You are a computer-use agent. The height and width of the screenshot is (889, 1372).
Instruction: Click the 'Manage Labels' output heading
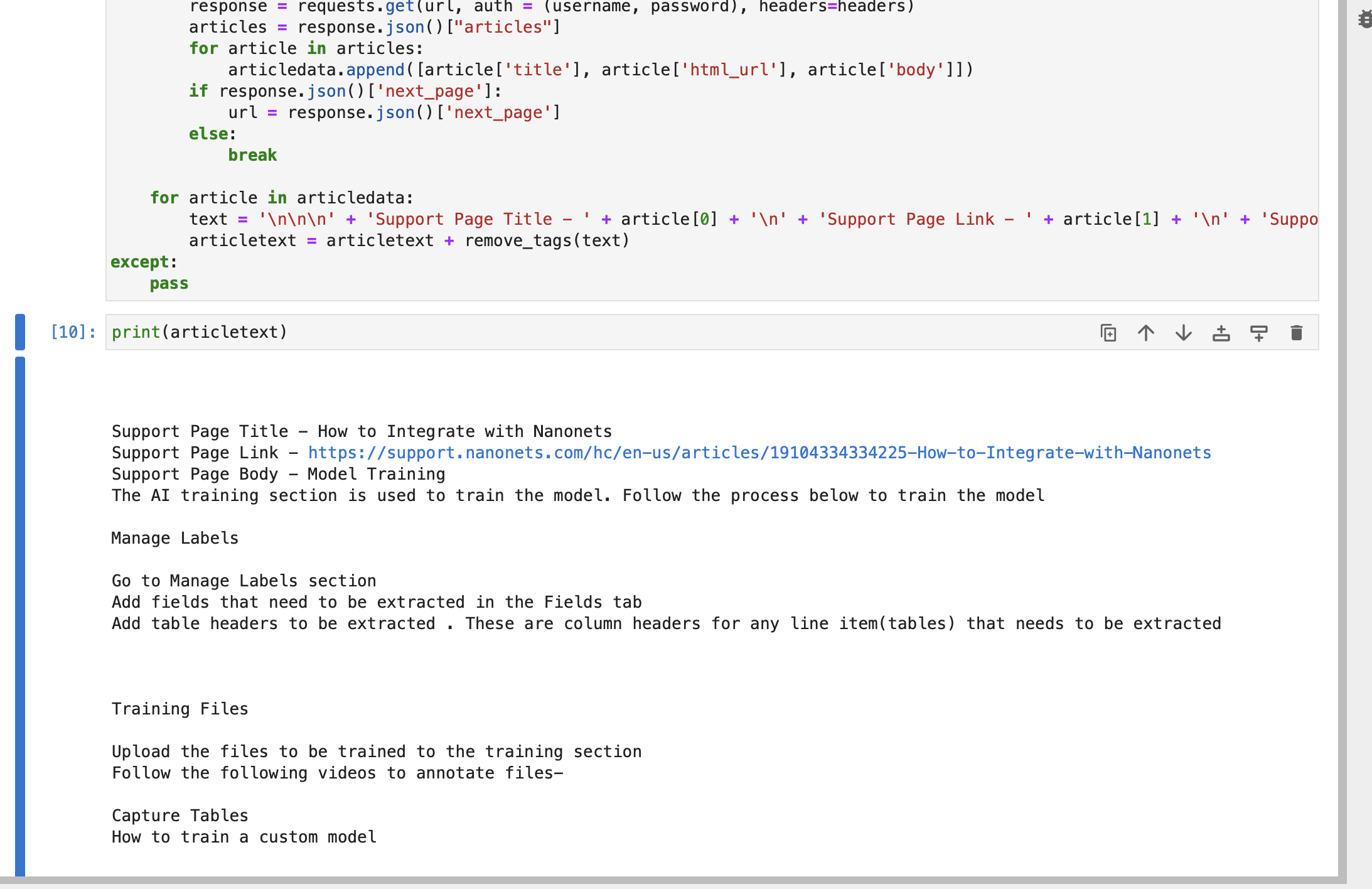tap(175, 538)
